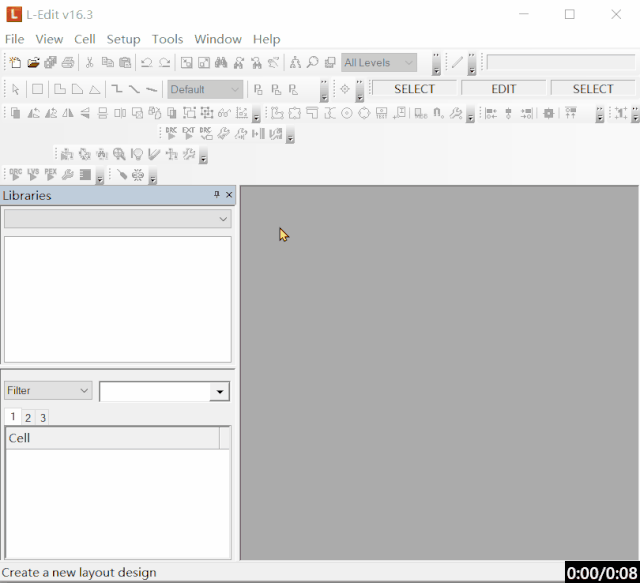Open the Cell menu
The height and width of the screenshot is (583, 640).
[84, 39]
